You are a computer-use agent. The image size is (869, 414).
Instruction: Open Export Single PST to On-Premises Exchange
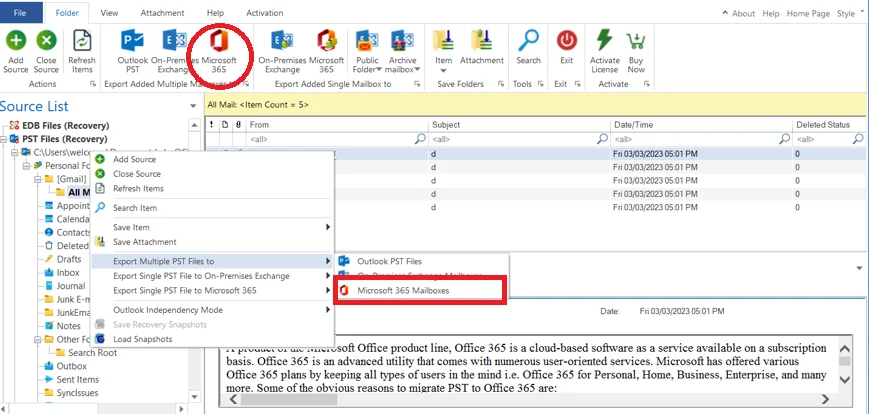[x=212, y=275]
